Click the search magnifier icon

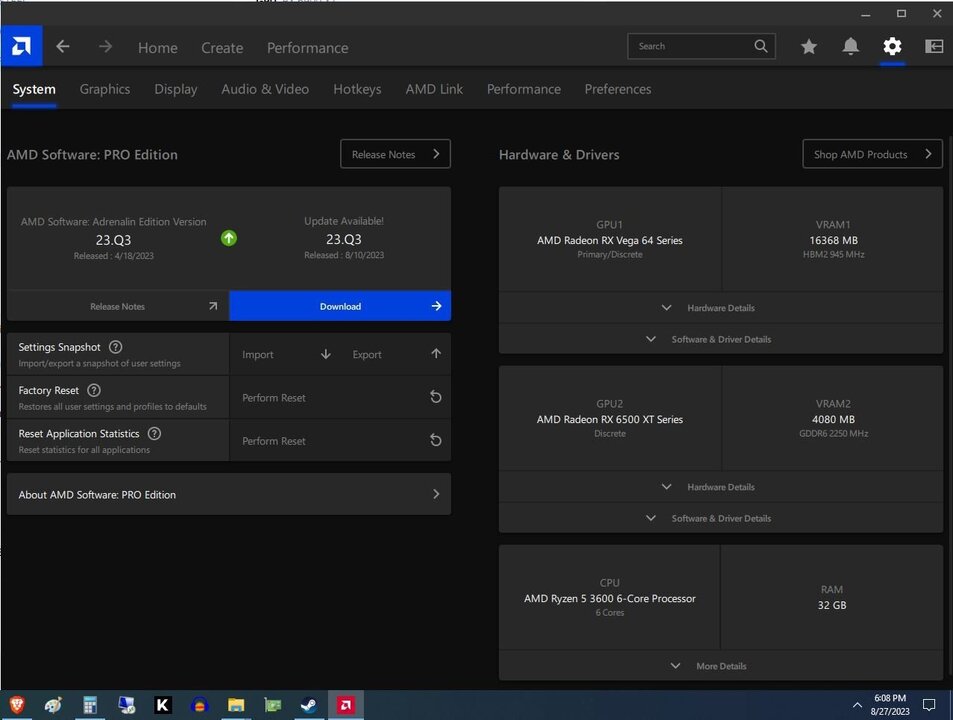[761, 46]
